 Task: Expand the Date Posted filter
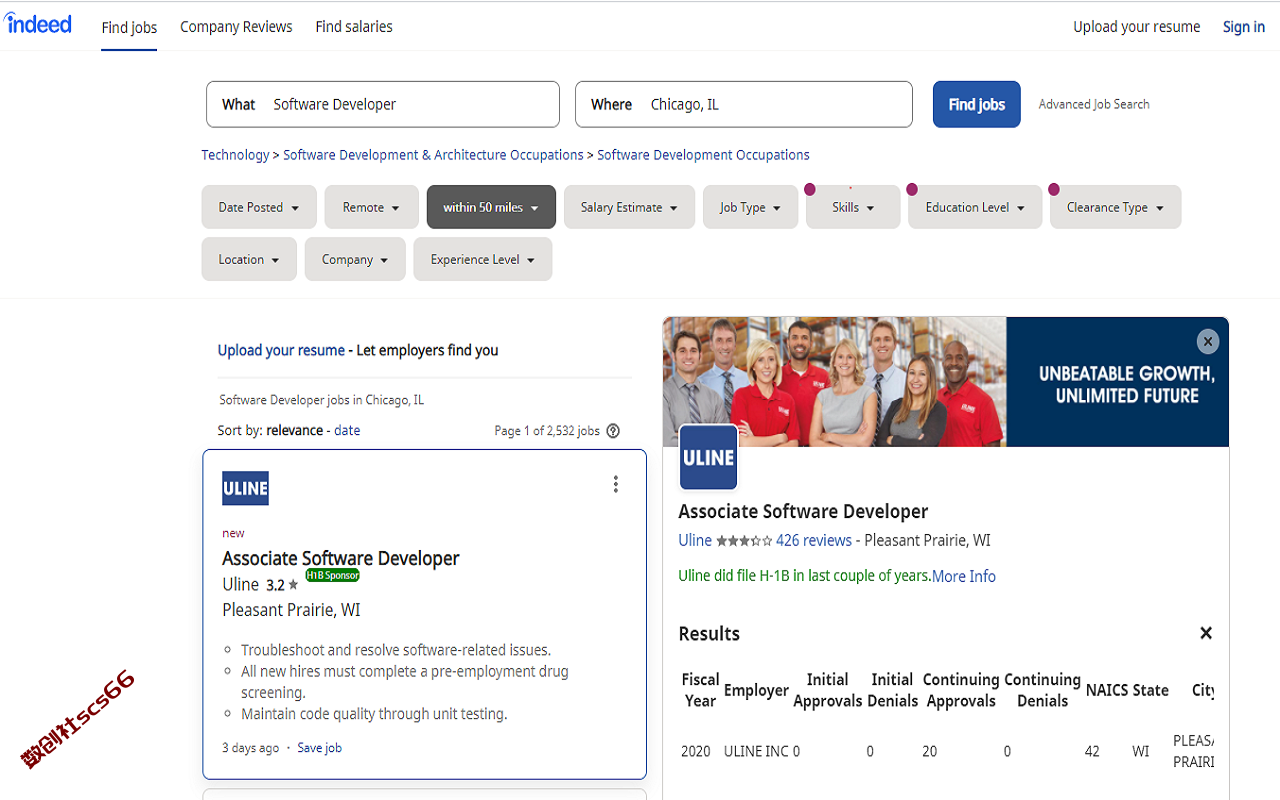(259, 207)
